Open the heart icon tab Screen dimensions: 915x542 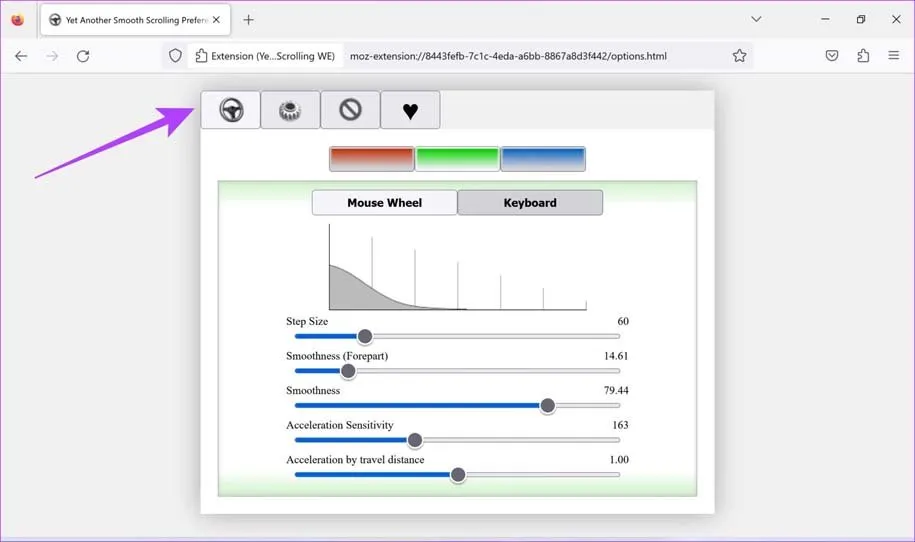click(410, 110)
